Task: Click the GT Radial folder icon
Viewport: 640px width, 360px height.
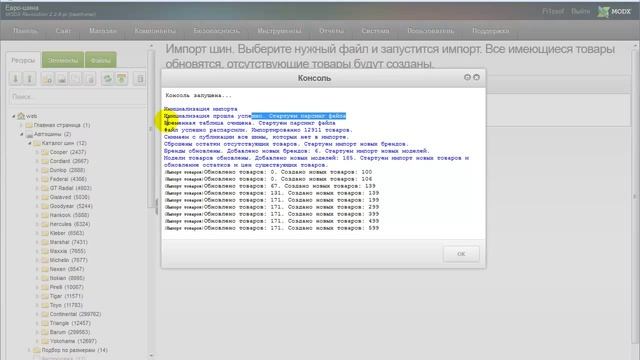Action: (45, 188)
